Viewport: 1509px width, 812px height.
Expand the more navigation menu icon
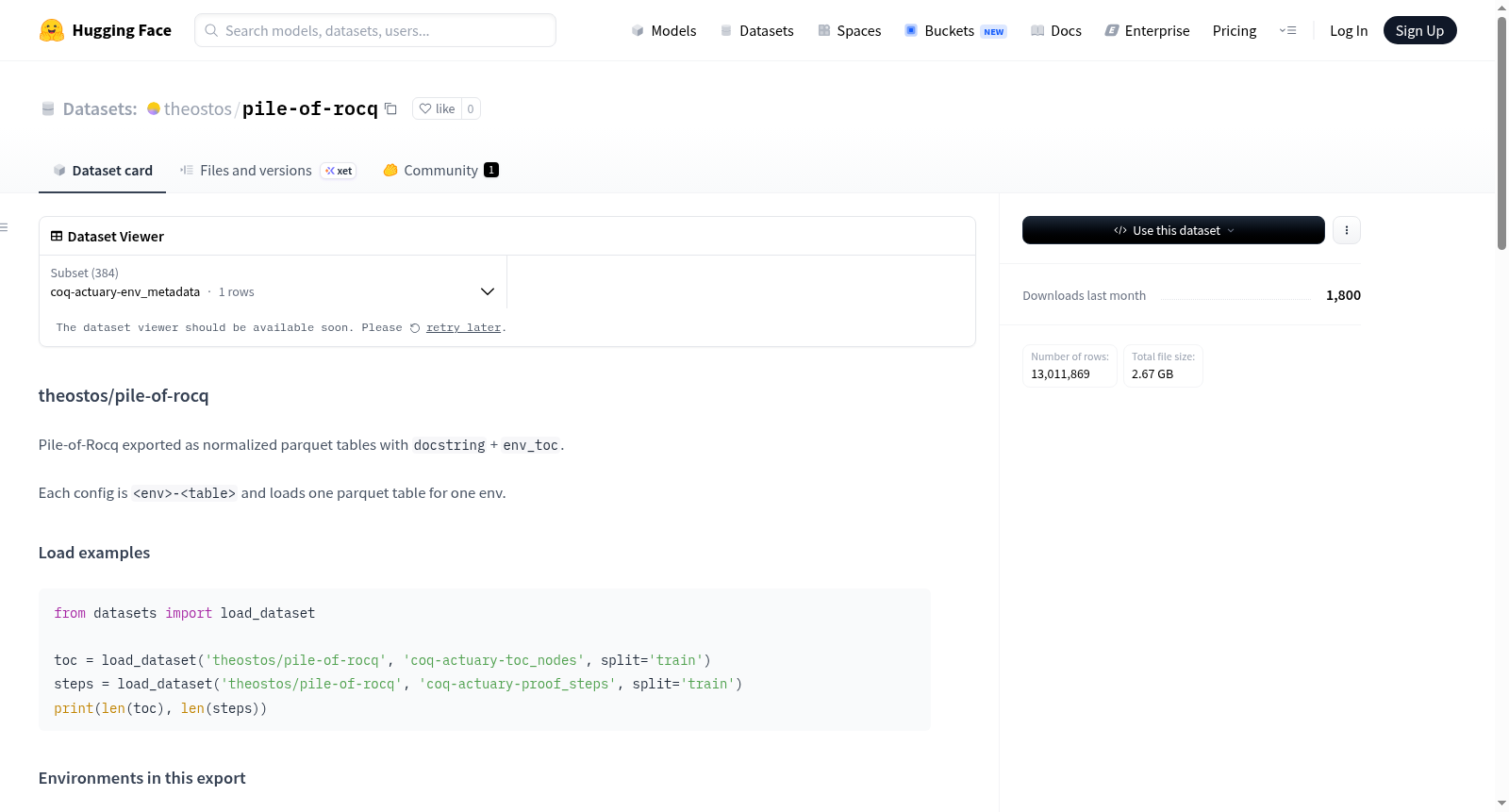coord(1287,30)
